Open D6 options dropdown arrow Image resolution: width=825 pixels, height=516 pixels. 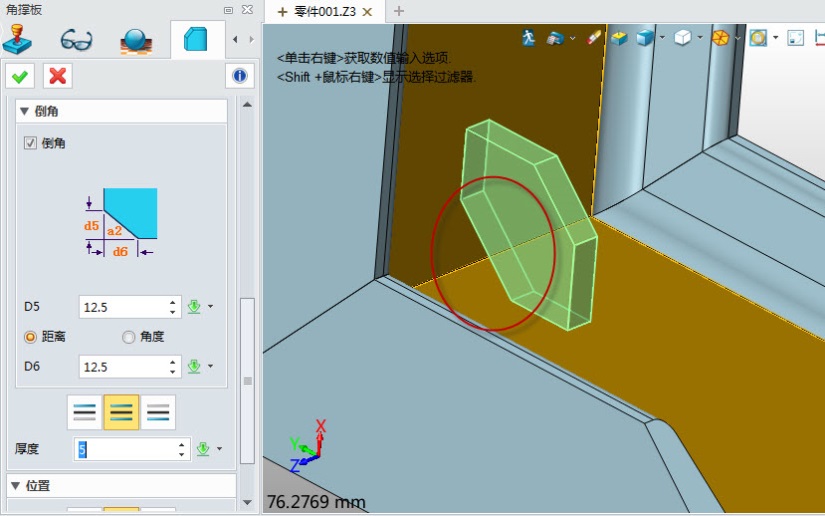tap(210, 366)
